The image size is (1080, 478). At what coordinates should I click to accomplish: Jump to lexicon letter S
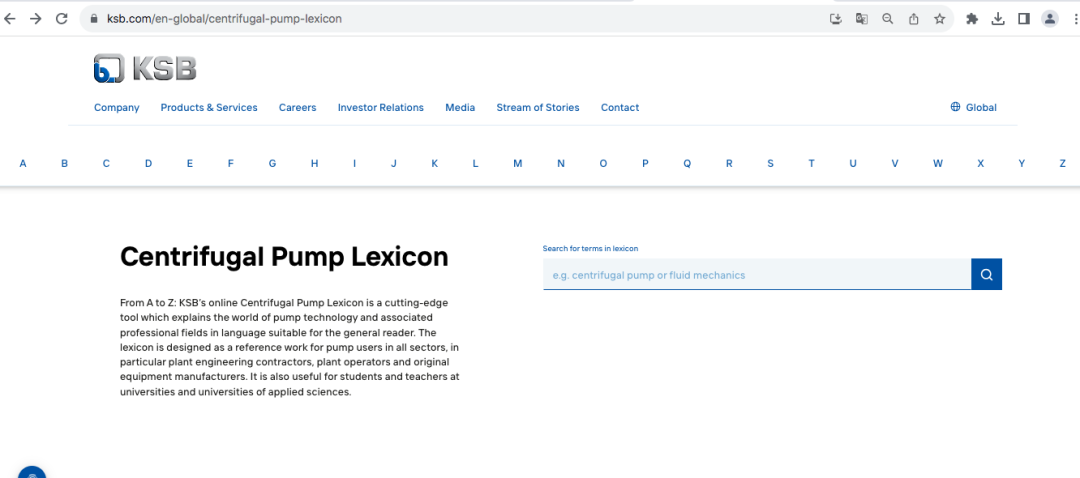(x=770, y=163)
